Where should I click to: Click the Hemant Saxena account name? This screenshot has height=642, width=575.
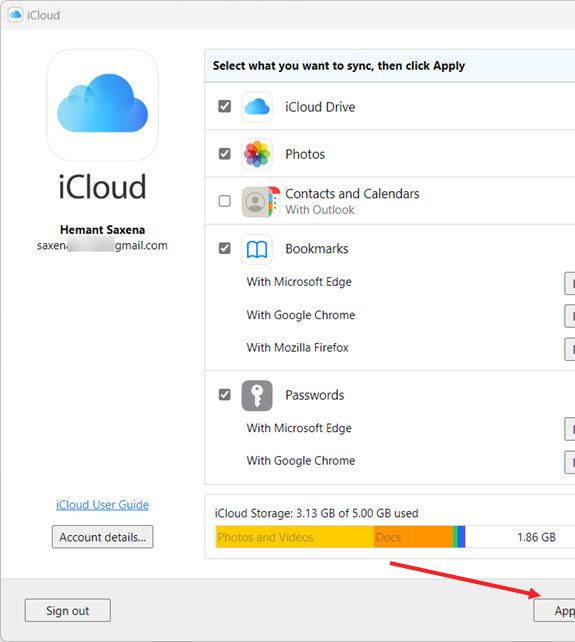click(x=102, y=230)
